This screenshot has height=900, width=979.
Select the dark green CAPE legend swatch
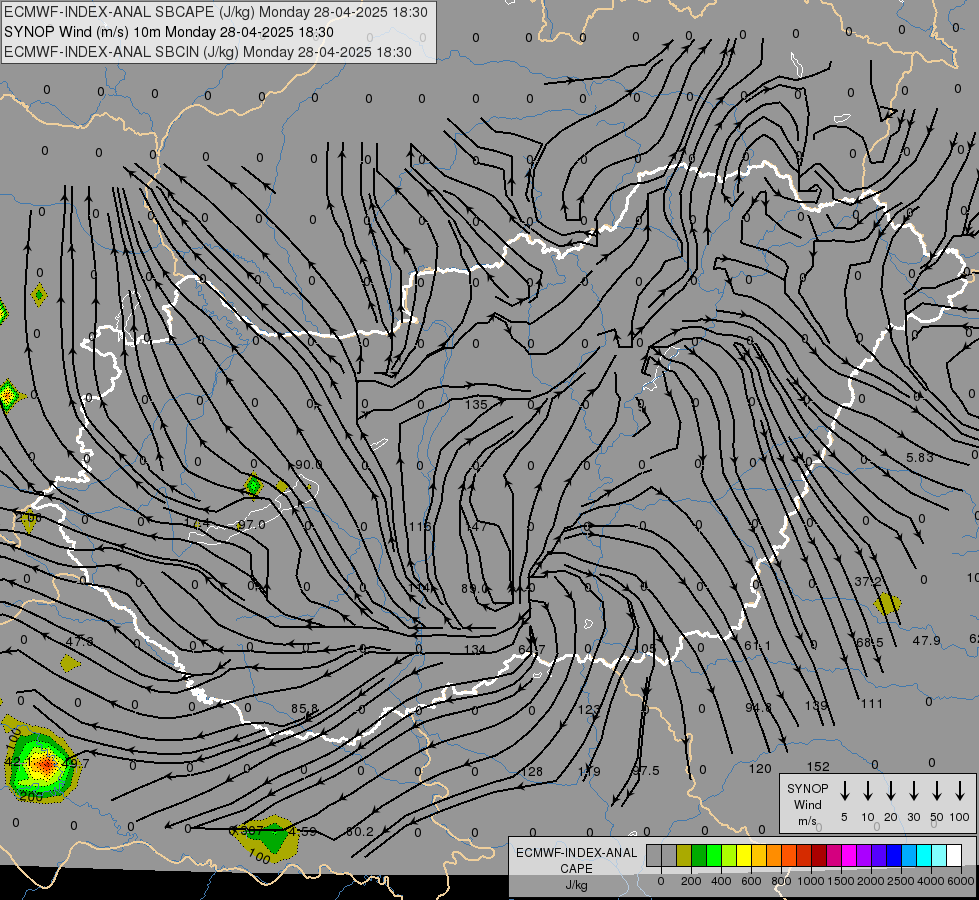699,856
